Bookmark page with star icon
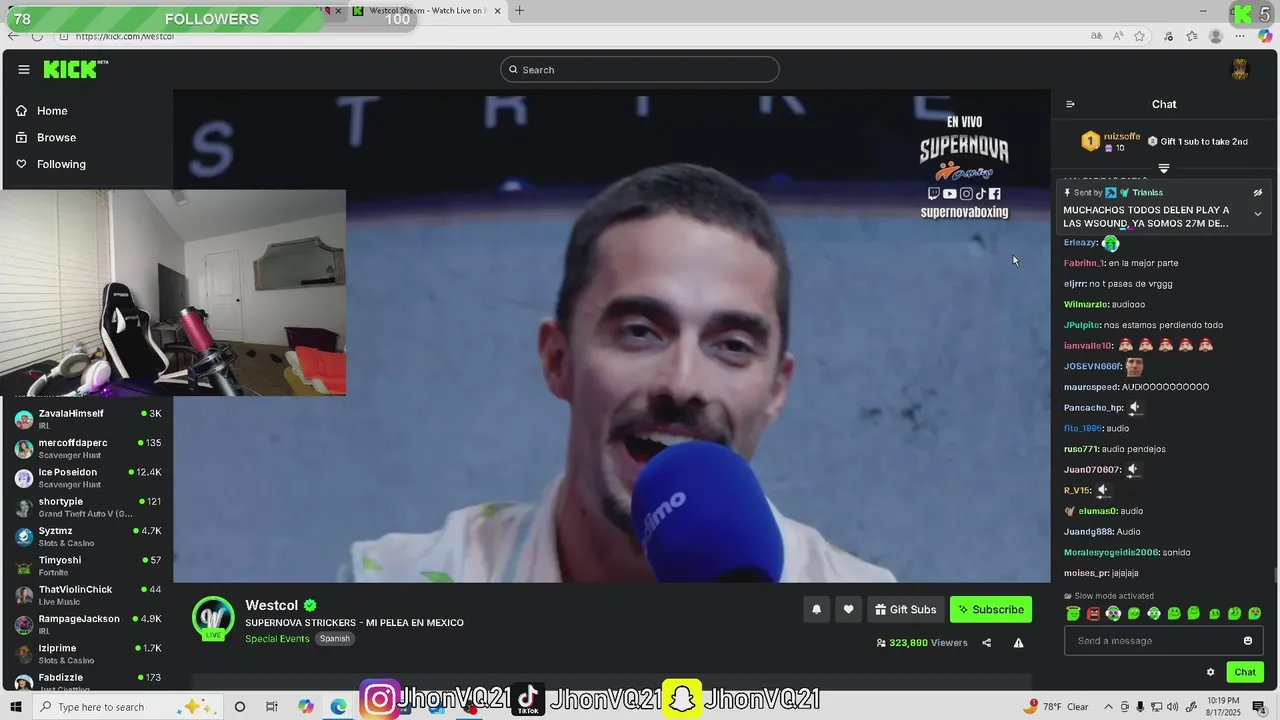 1139,36
